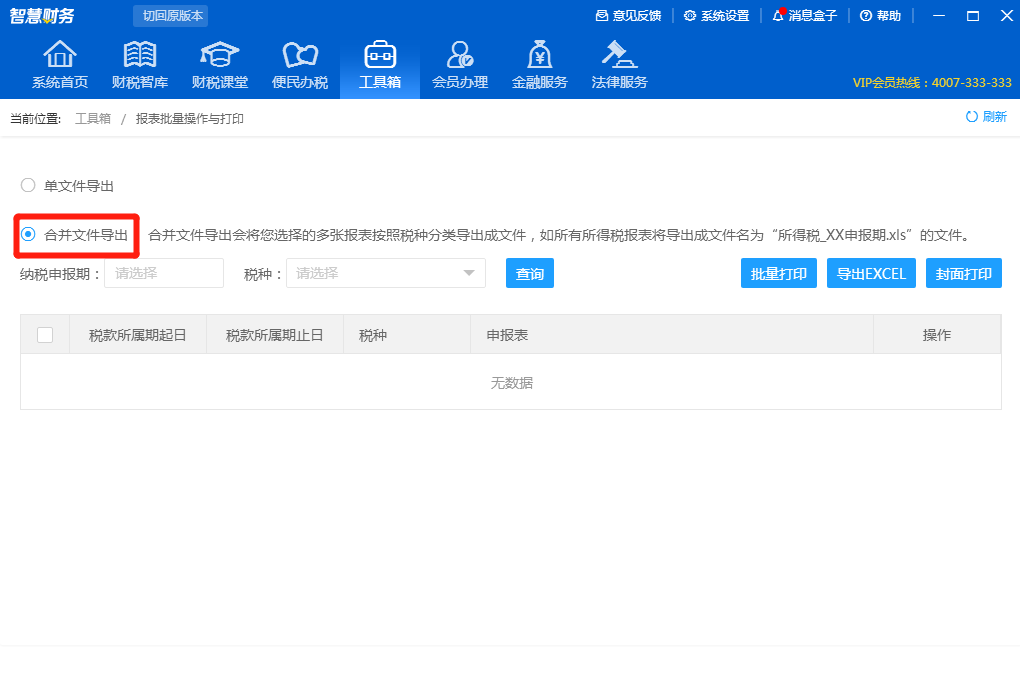Open the 税种 dropdown
1020x679 pixels.
(385, 272)
